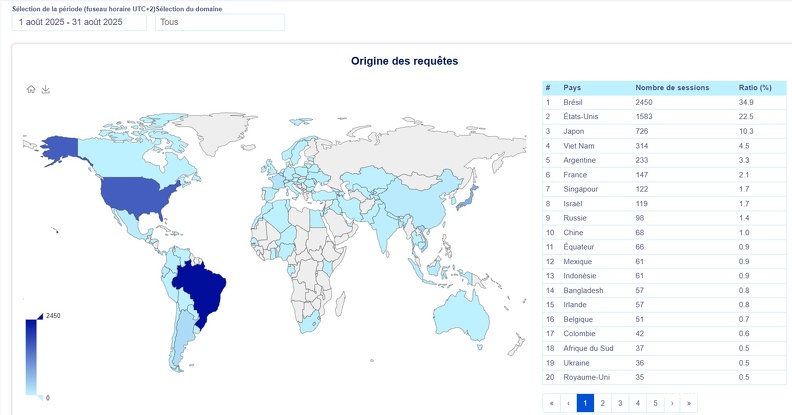Open the domain selection dropdown 'Tous'
792x415 pixels.
tap(219, 22)
